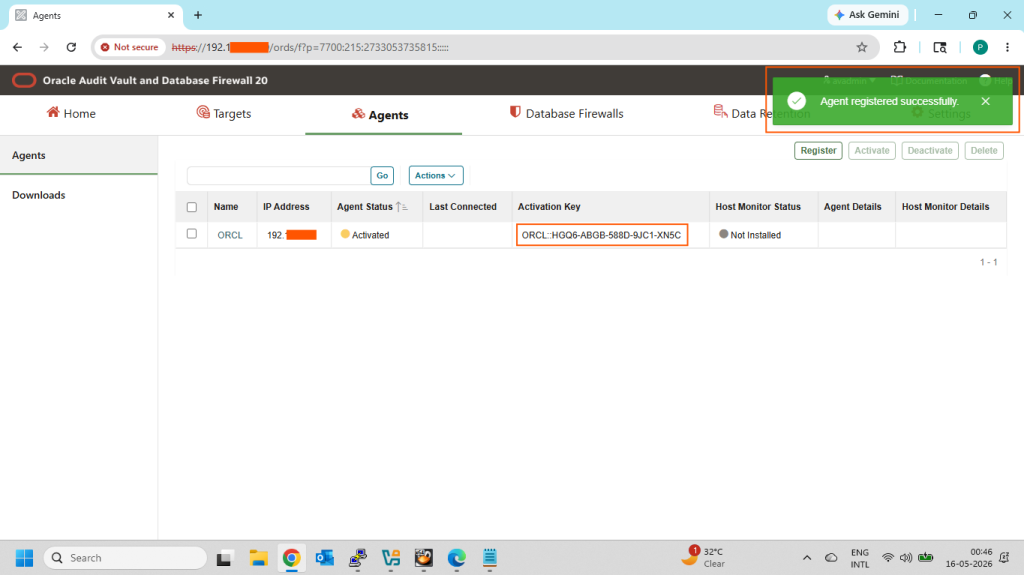Click the browser forward arrow
1024x575 pixels.
click(44, 47)
